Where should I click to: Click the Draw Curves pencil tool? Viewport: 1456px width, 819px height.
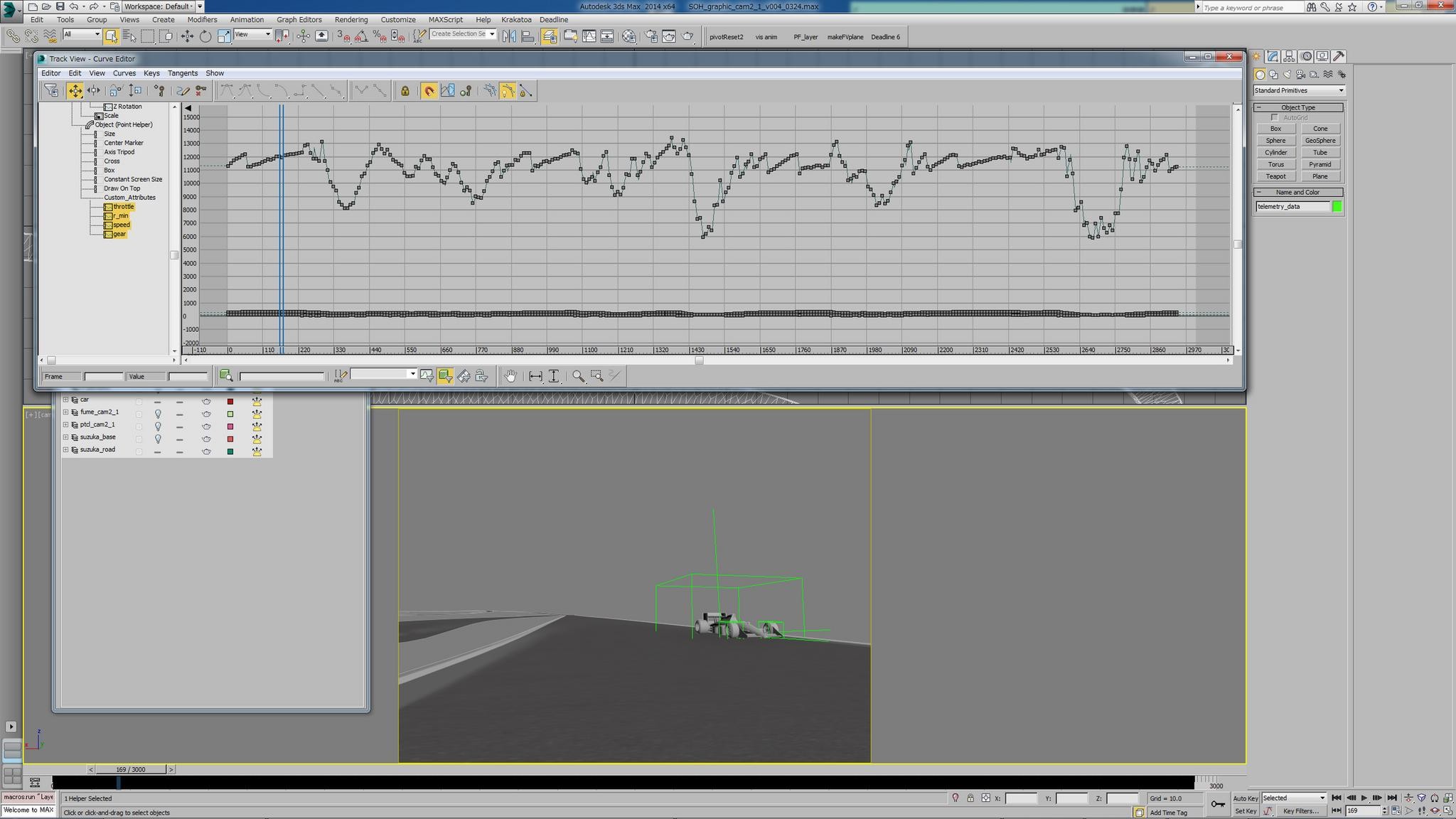pos(183,91)
